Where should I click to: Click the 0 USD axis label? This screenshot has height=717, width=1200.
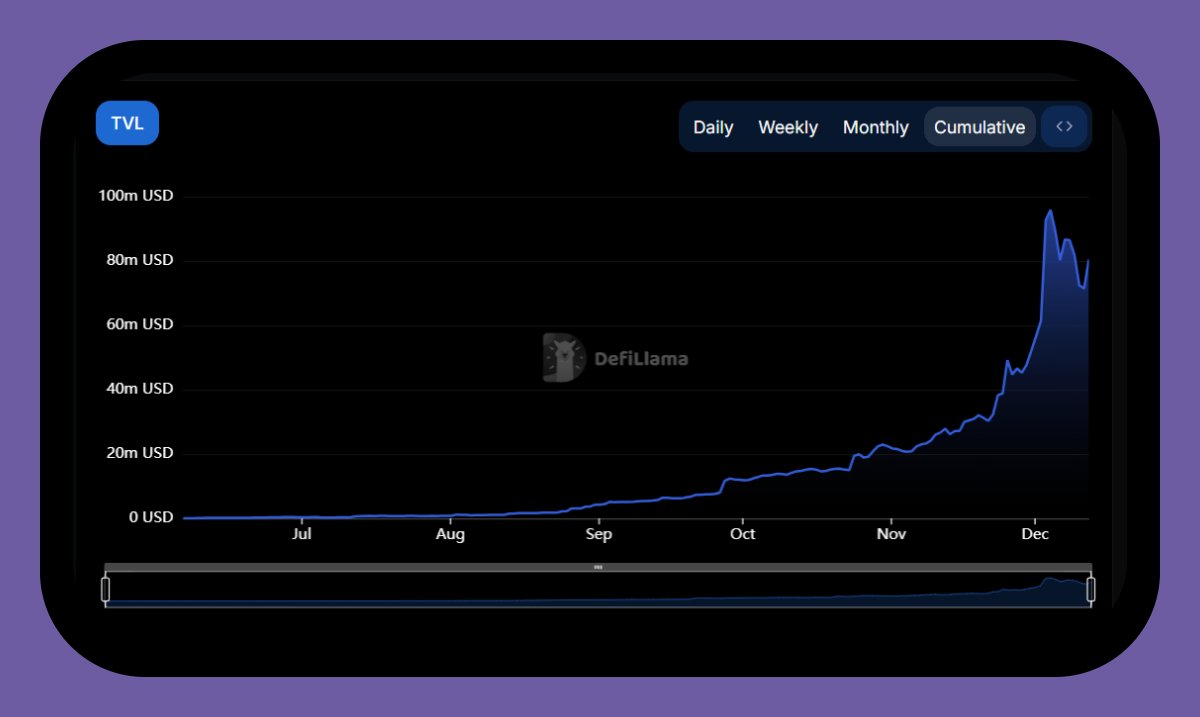[151, 517]
